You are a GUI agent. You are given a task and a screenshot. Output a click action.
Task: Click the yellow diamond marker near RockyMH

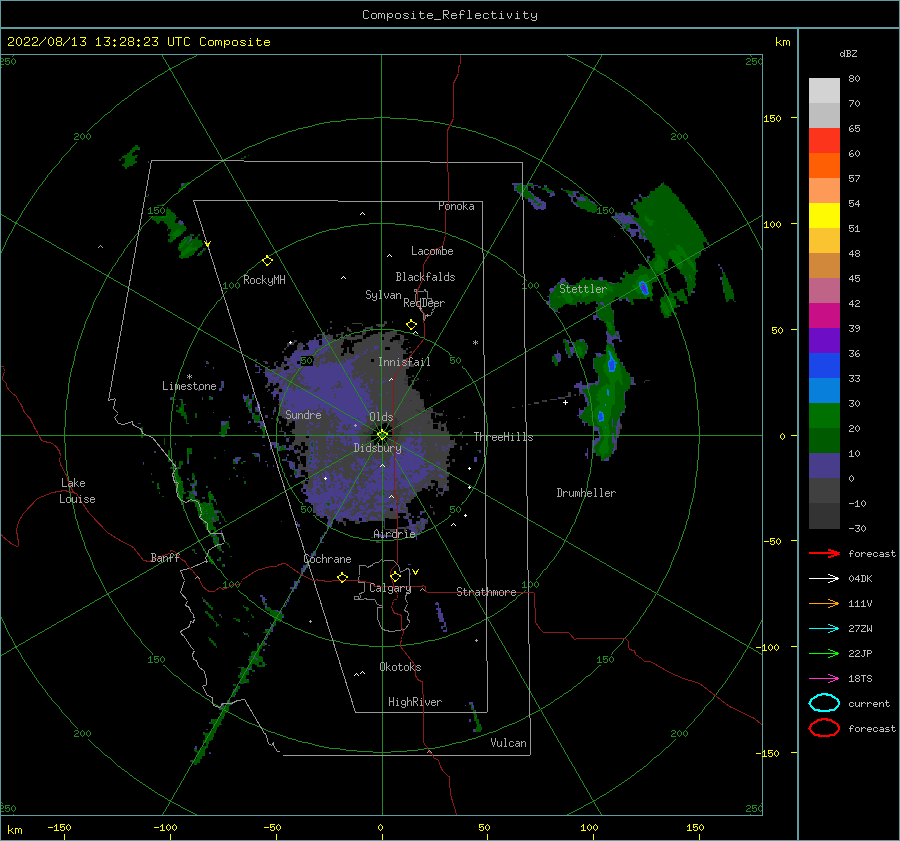(267, 260)
